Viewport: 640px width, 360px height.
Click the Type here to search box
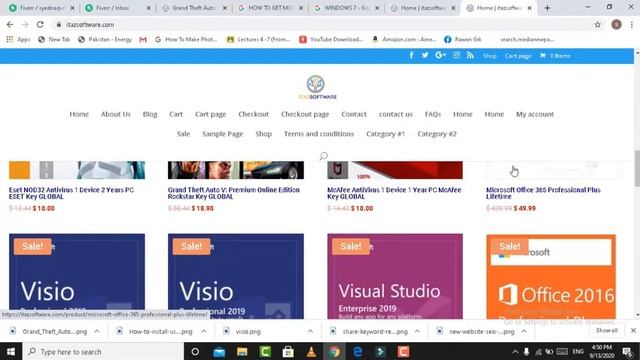point(103,351)
